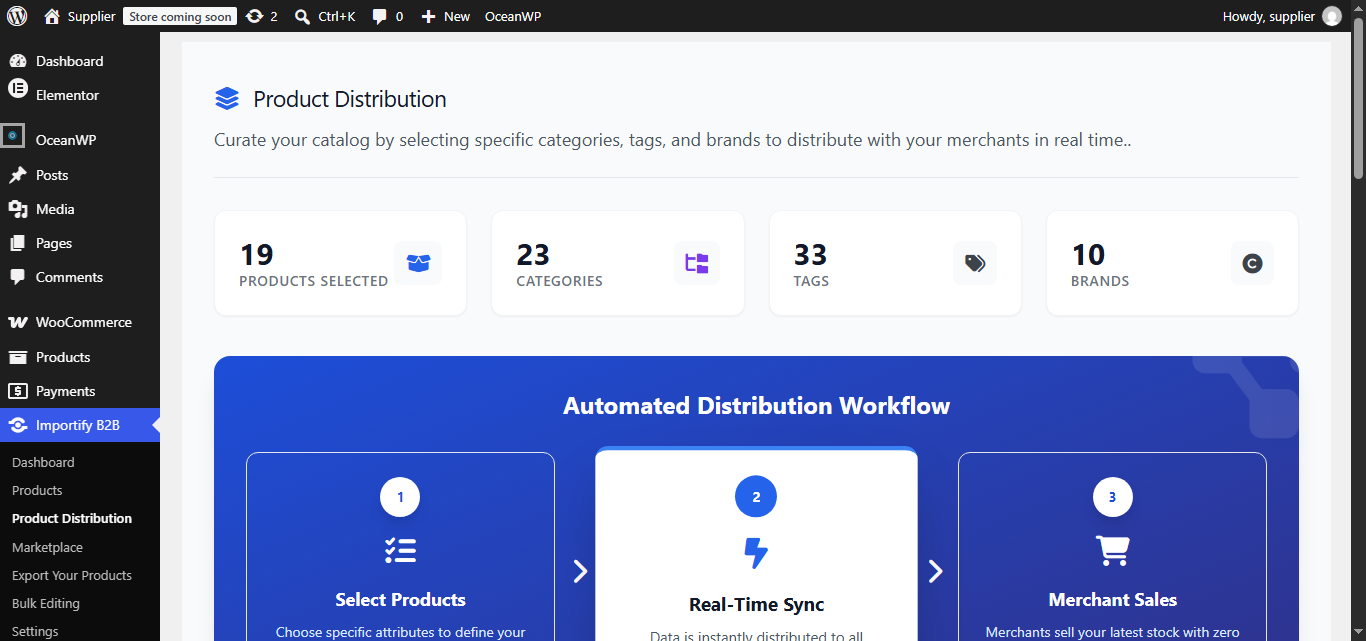
Task: Open the comments bubble showing 0
Action: tap(388, 16)
